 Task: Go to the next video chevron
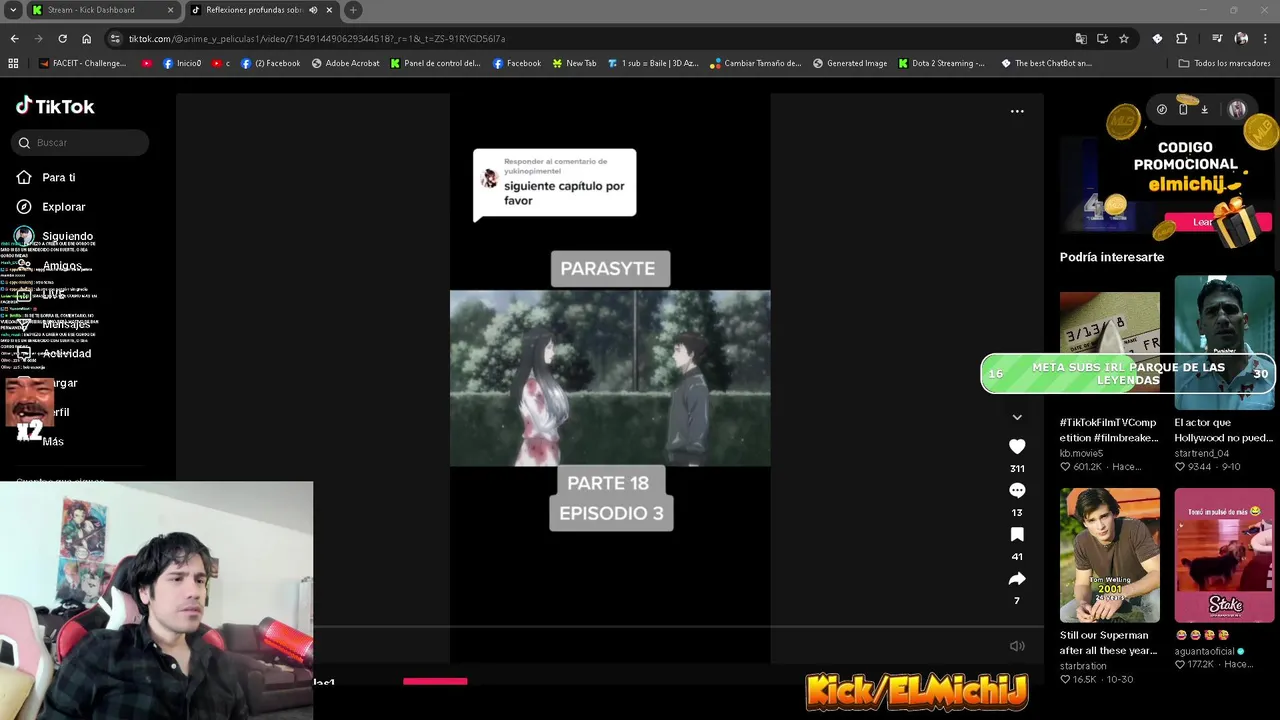1017,417
